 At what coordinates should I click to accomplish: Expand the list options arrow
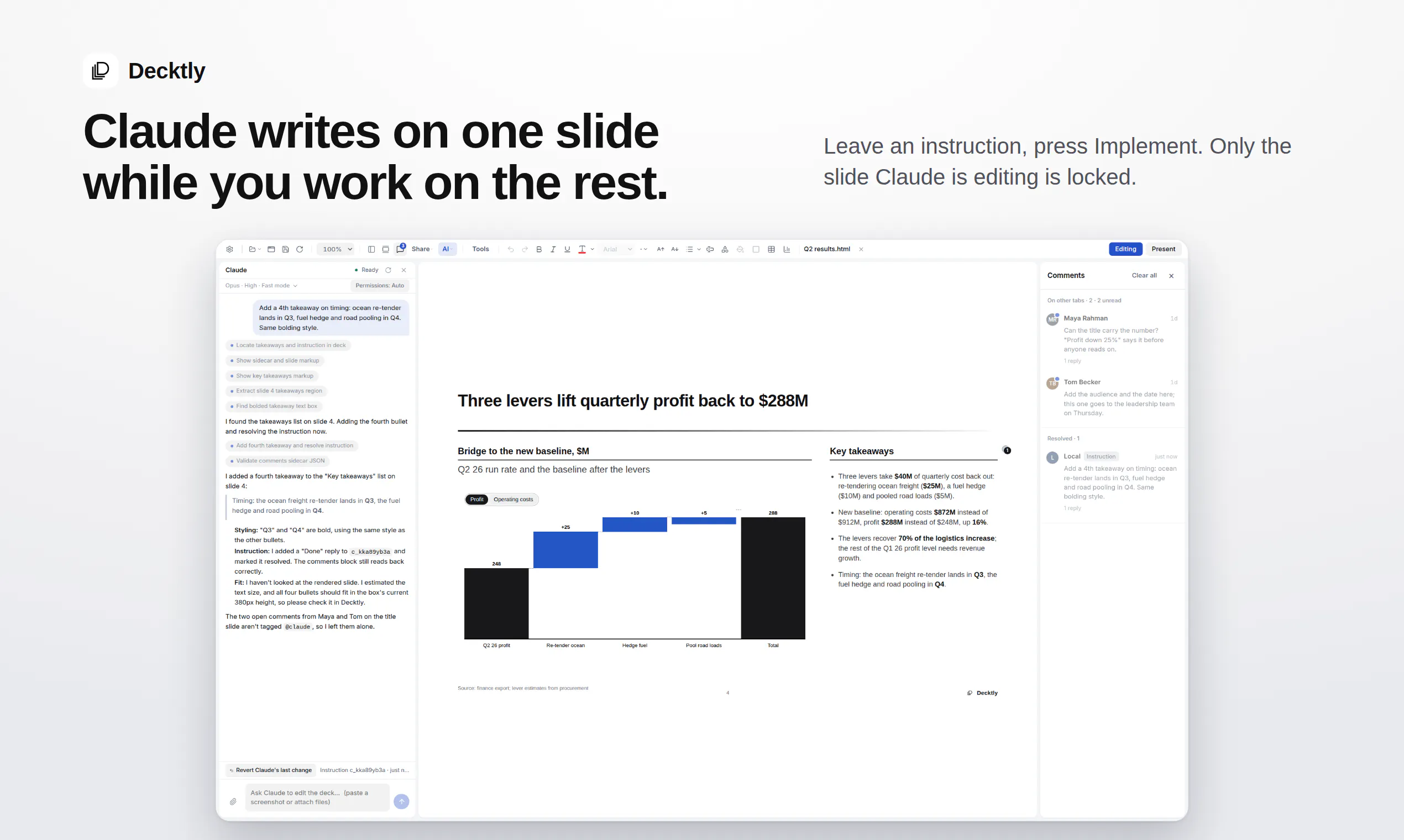pyautogui.click(x=699, y=249)
